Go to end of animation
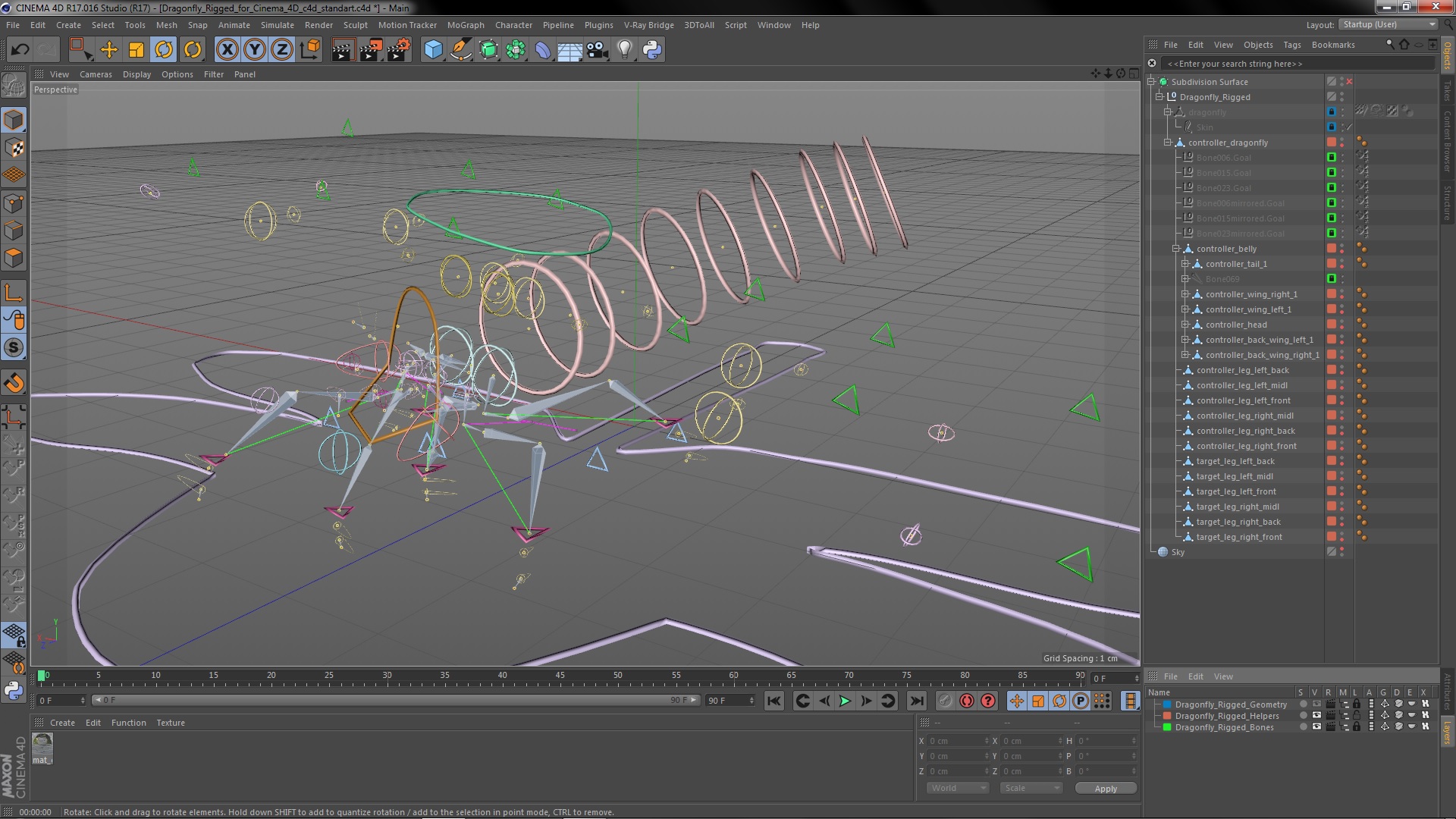The height and width of the screenshot is (819, 1456). click(916, 701)
